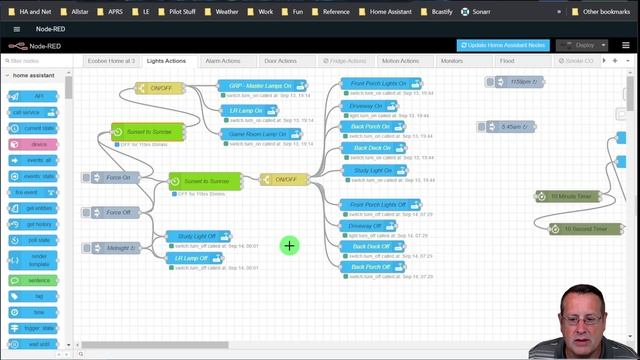
Task: Open the disabled Fridge Actions tab
Action: pos(345,61)
